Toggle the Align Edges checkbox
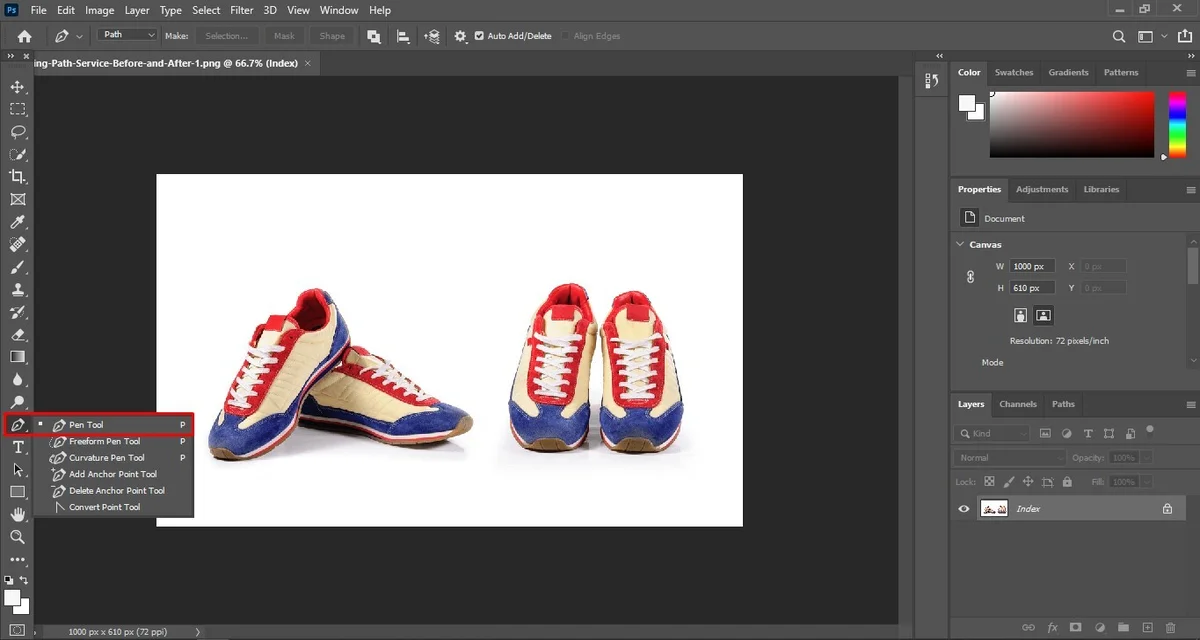This screenshot has height=640, width=1200. pyautogui.click(x=565, y=36)
